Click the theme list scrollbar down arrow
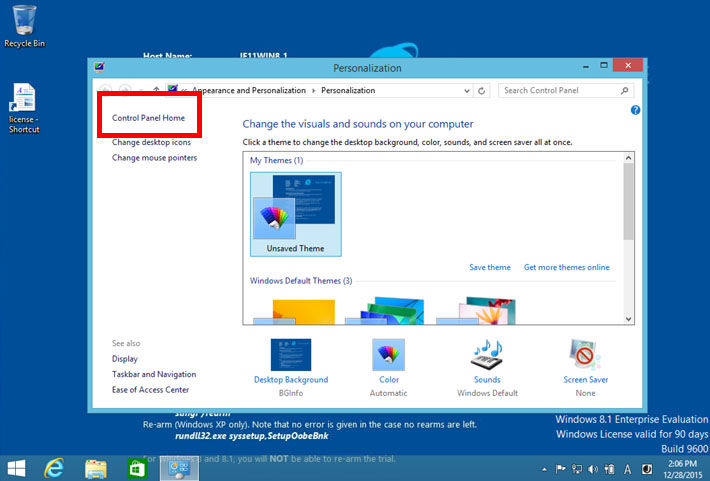The width and height of the screenshot is (710, 481). coord(628,318)
